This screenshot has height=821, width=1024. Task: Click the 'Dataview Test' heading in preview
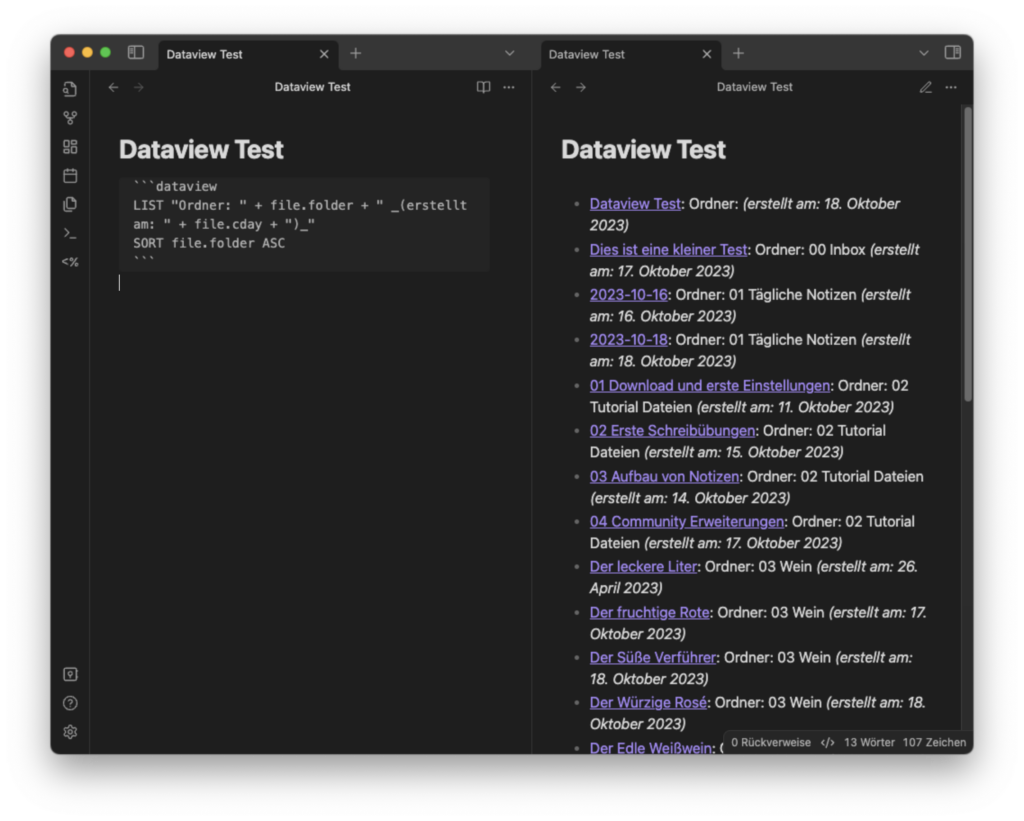tap(643, 150)
